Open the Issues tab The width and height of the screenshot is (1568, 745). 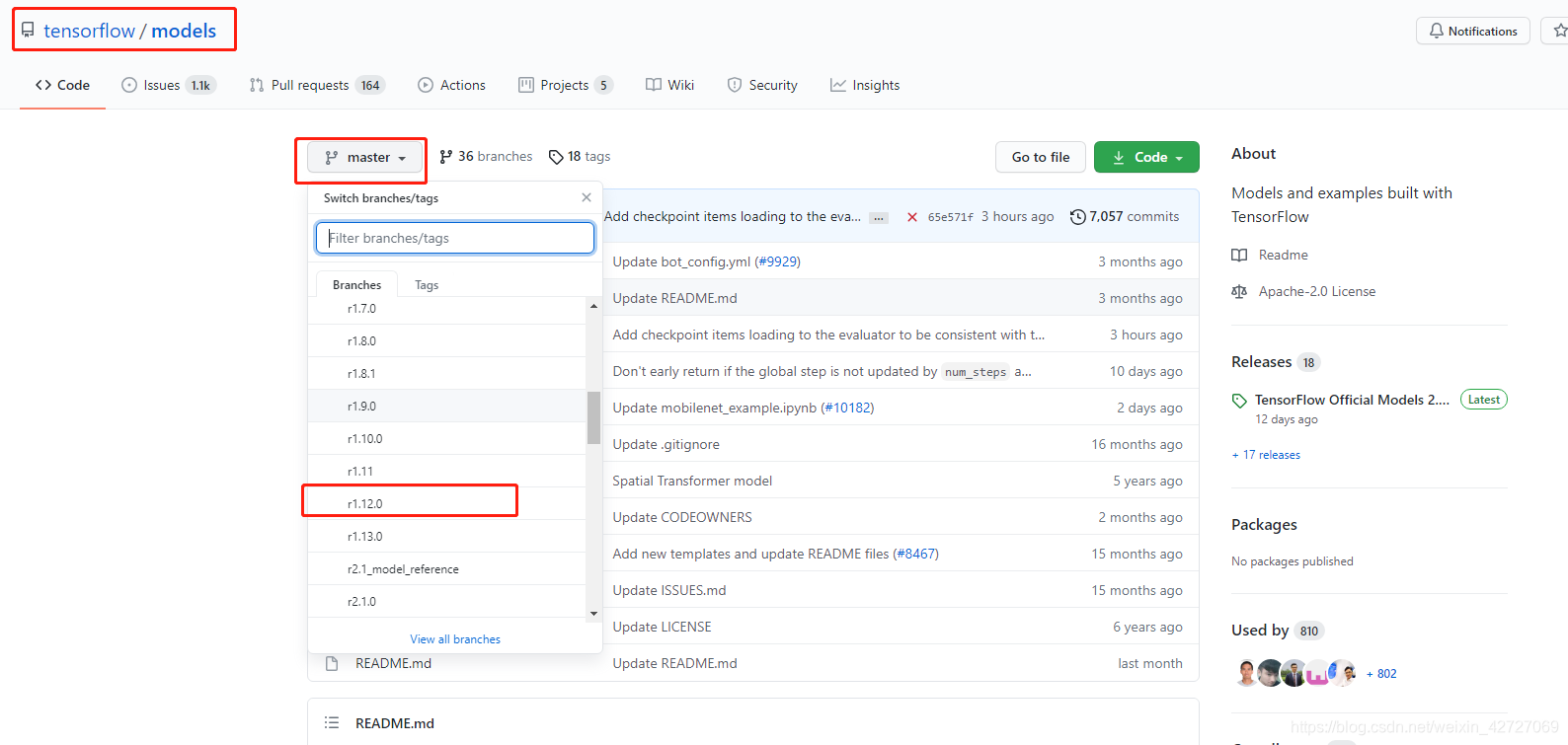click(x=168, y=85)
